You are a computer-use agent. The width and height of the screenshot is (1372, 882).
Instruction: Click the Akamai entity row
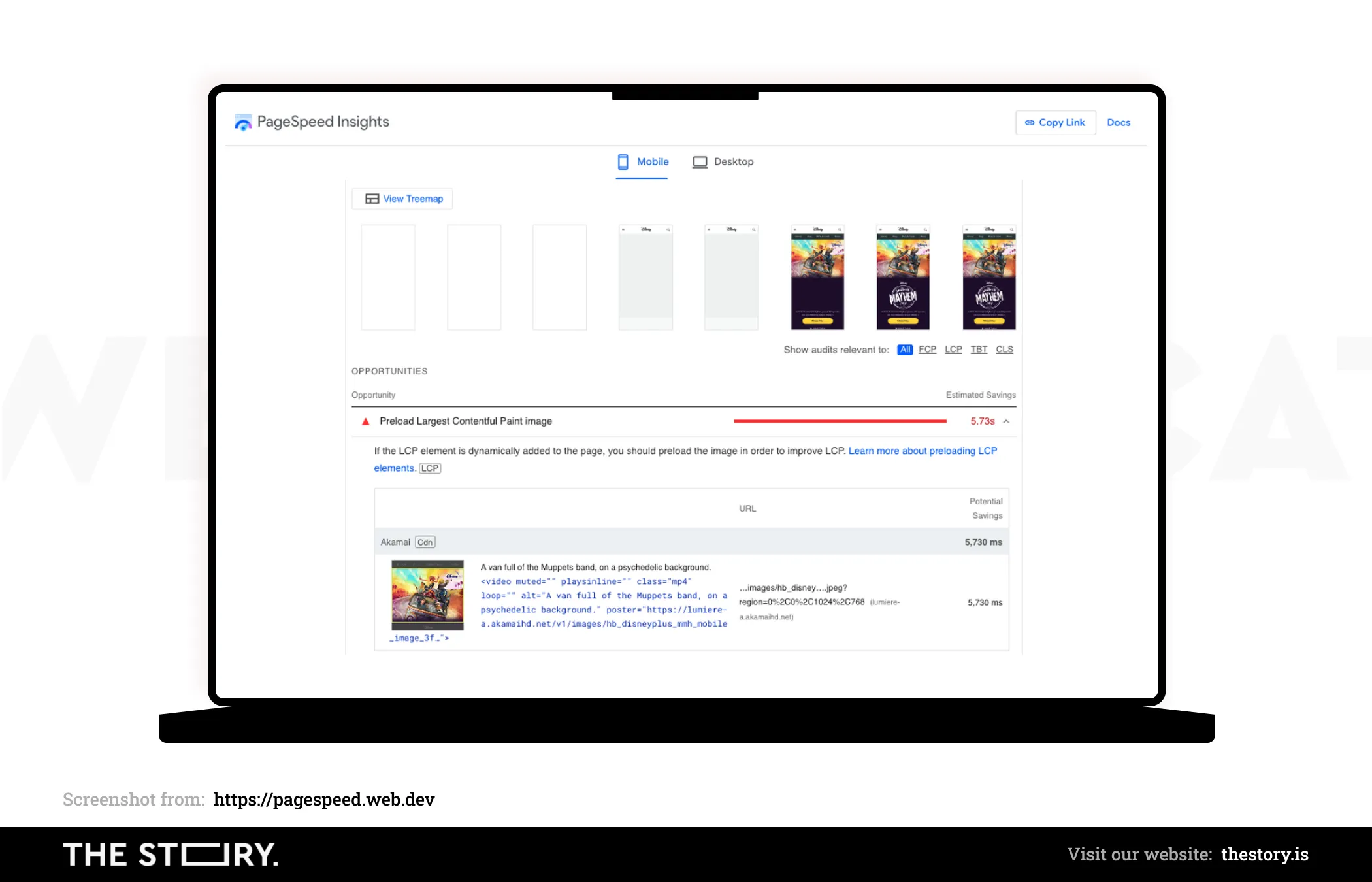tap(691, 542)
